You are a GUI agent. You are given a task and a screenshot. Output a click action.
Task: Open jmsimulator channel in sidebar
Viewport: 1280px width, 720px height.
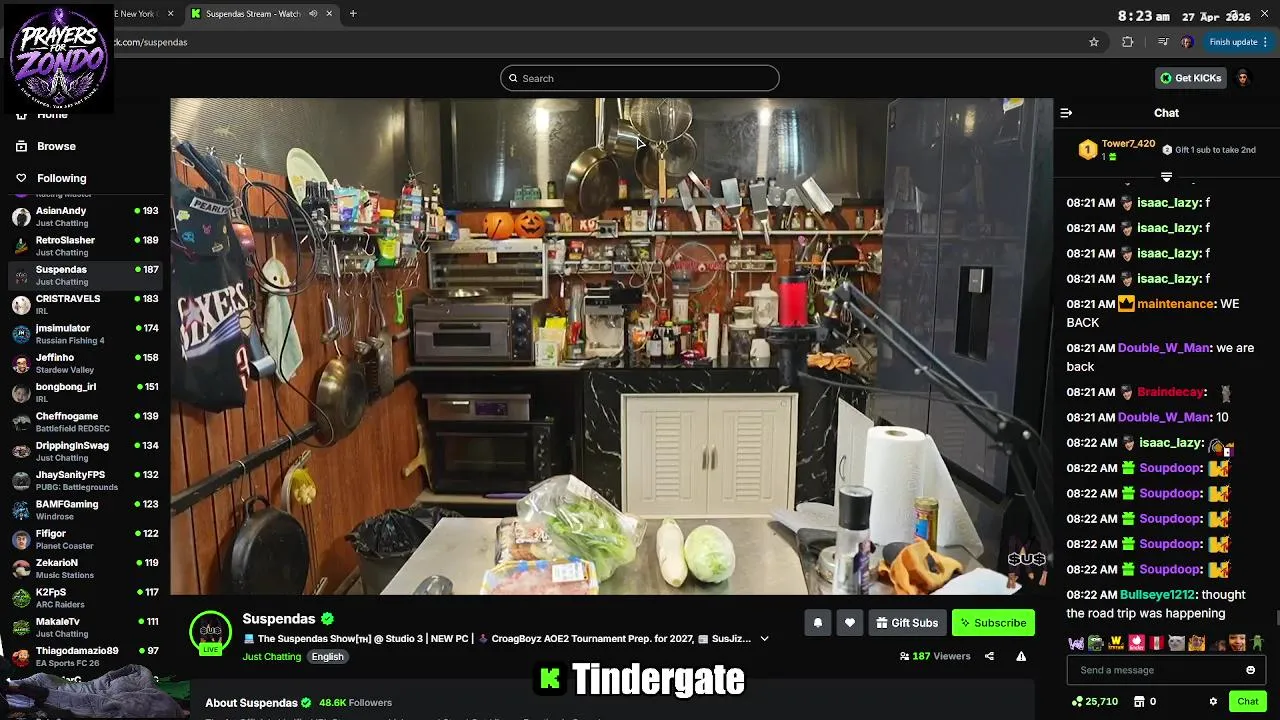point(84,334)
